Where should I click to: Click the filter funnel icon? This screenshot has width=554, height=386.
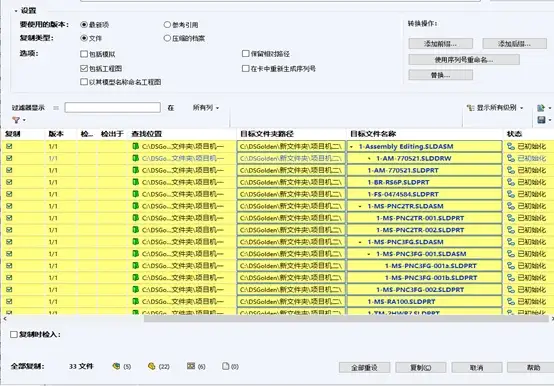point(16,120)
